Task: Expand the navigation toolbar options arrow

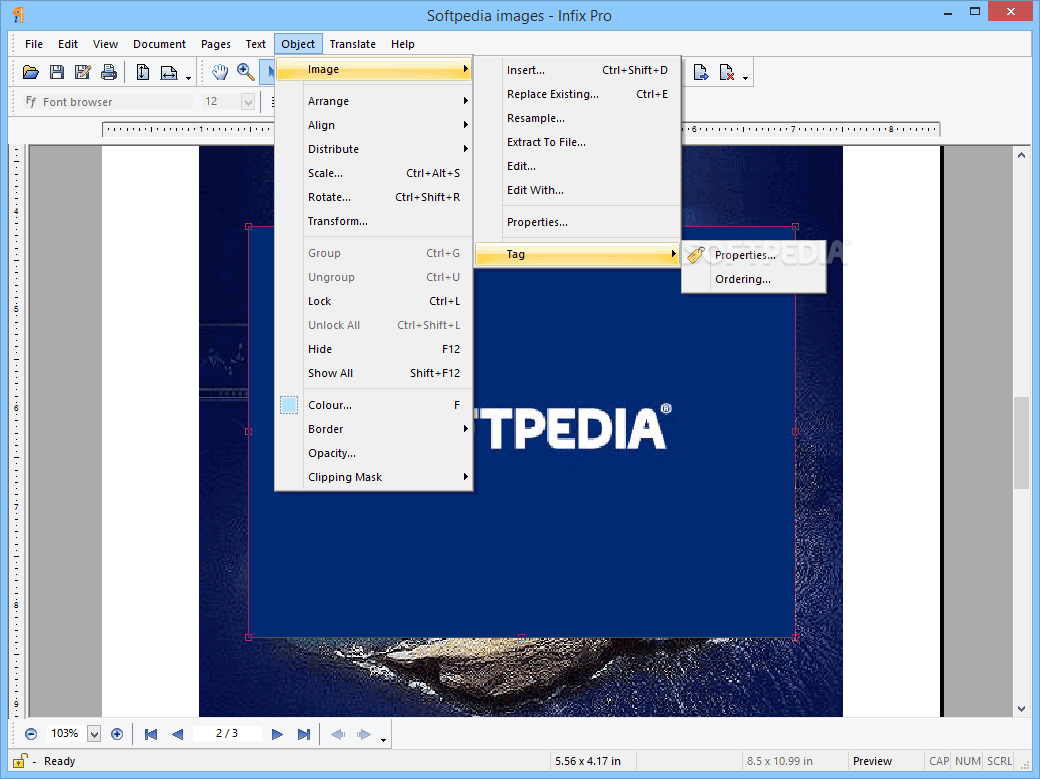Action: pos(383,740)
